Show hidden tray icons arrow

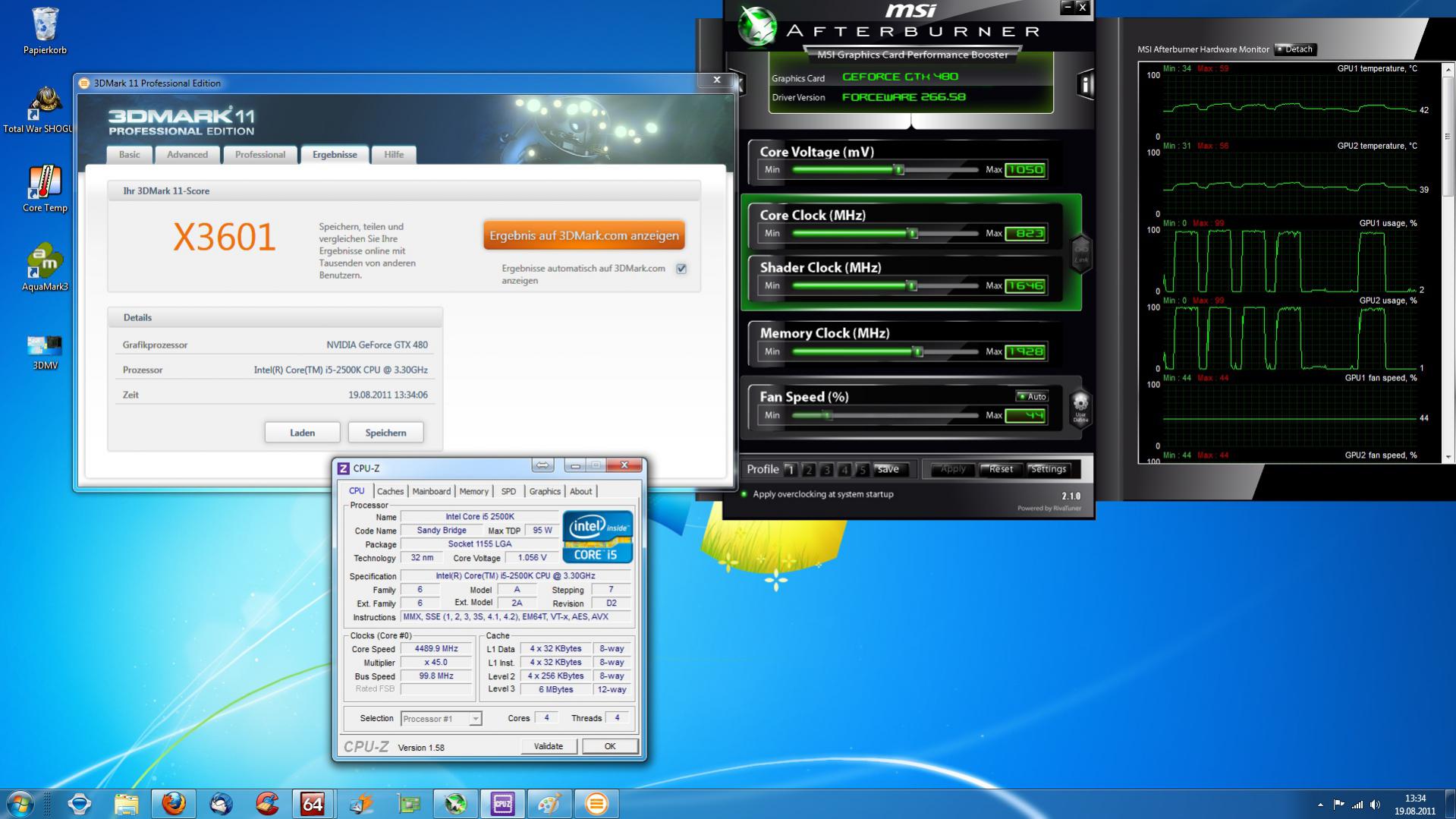click(x=1320, y=805)
